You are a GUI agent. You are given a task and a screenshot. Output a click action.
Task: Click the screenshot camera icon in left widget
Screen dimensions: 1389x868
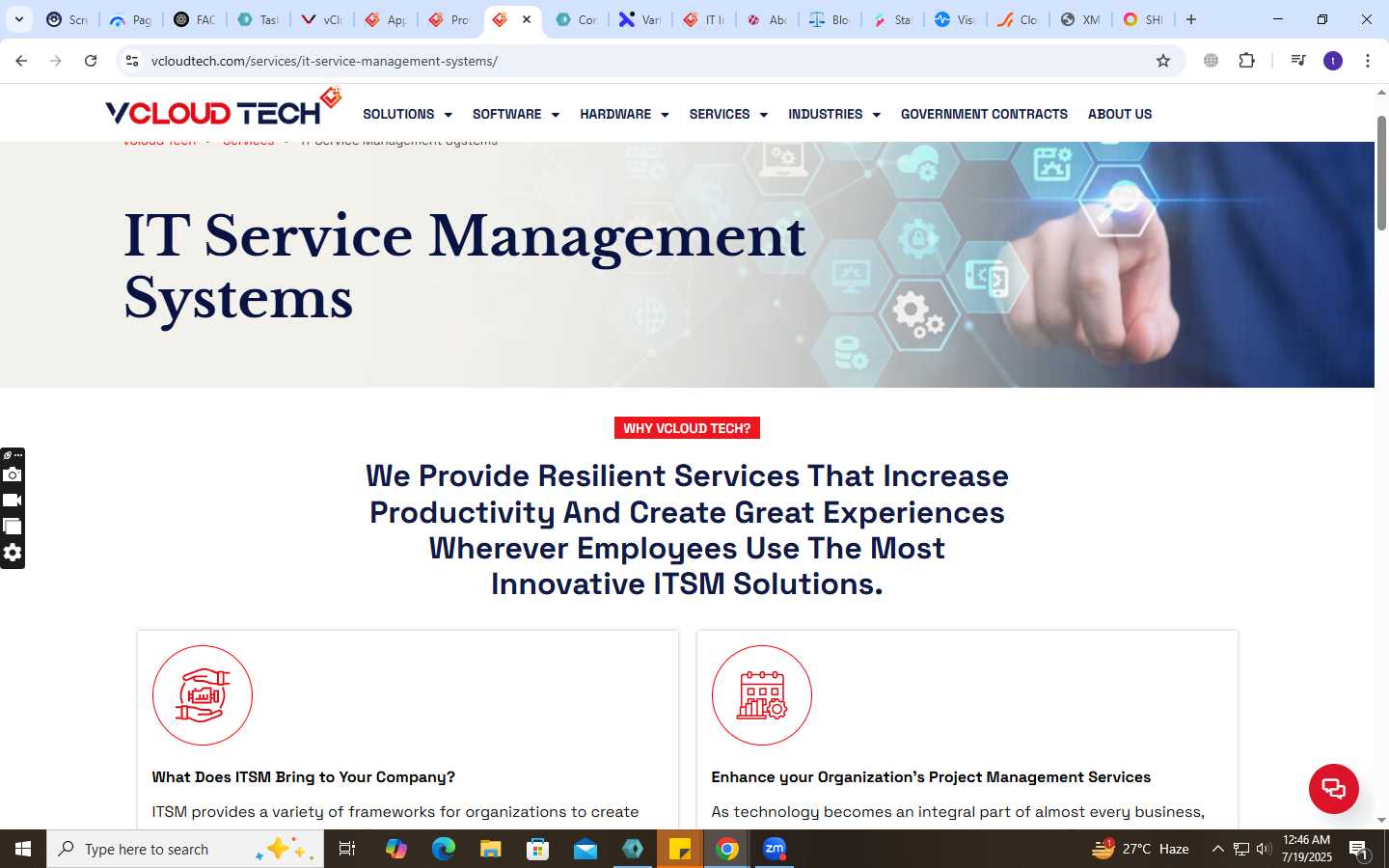click(x=13, y=475)
